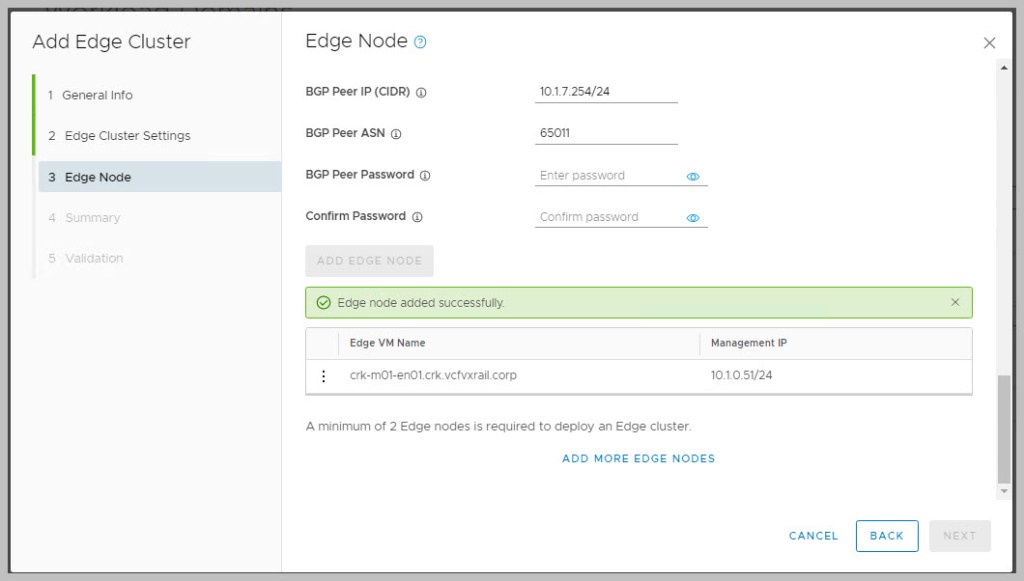Click the BGP Peer ASN input field
This screenshot has width=1024, height=581.
point(606,133)
